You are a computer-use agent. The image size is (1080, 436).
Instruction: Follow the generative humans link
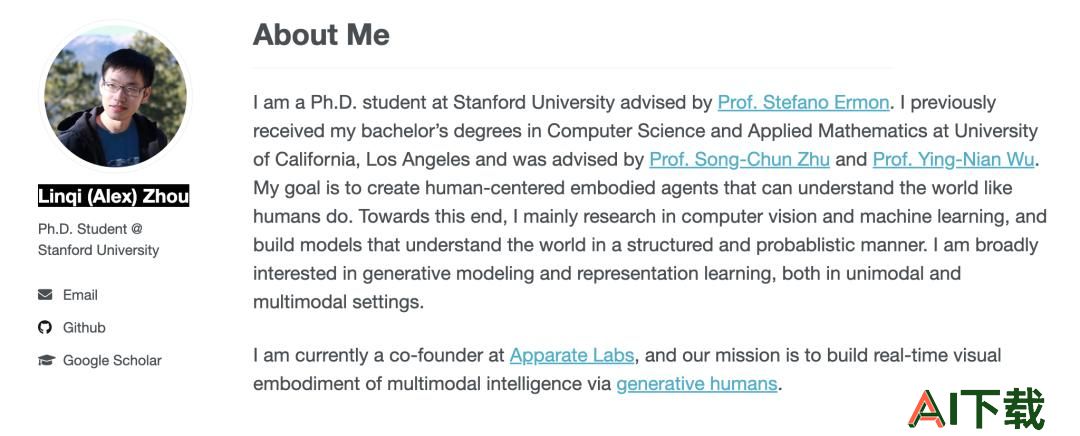pos(696,384)
